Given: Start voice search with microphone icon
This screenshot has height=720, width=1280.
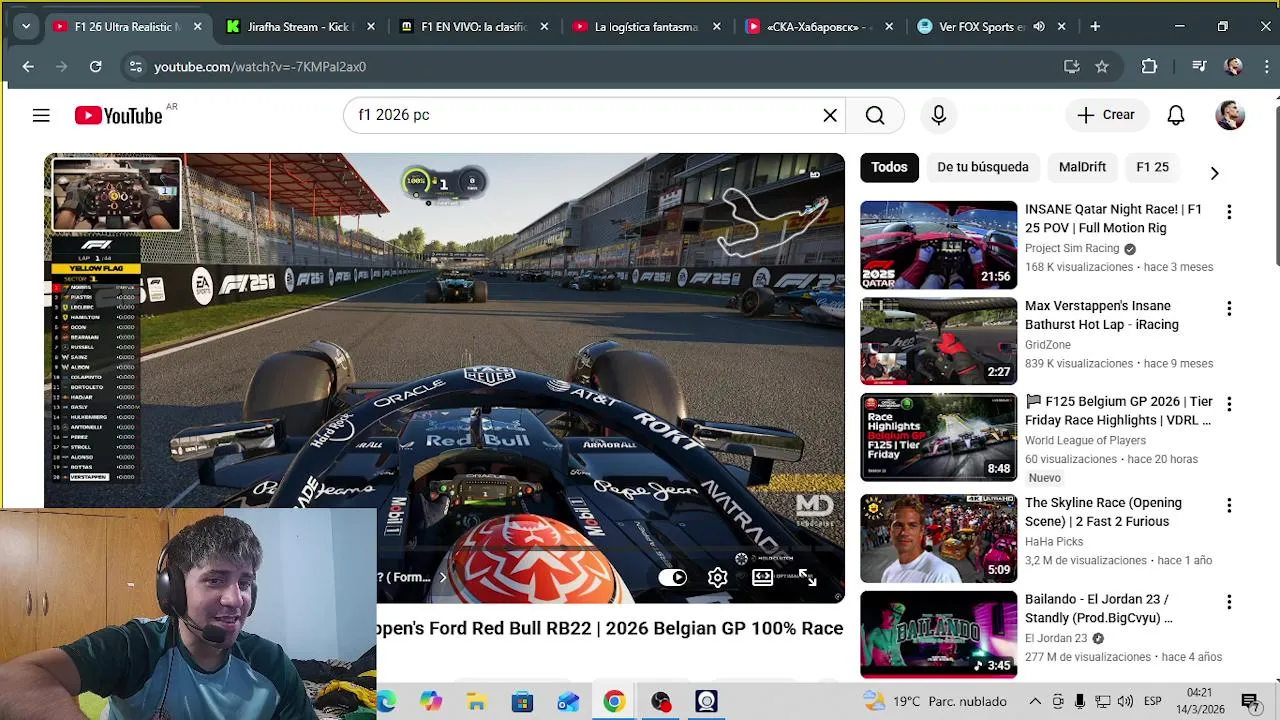Looking at the screenshot, I should 938,115.
